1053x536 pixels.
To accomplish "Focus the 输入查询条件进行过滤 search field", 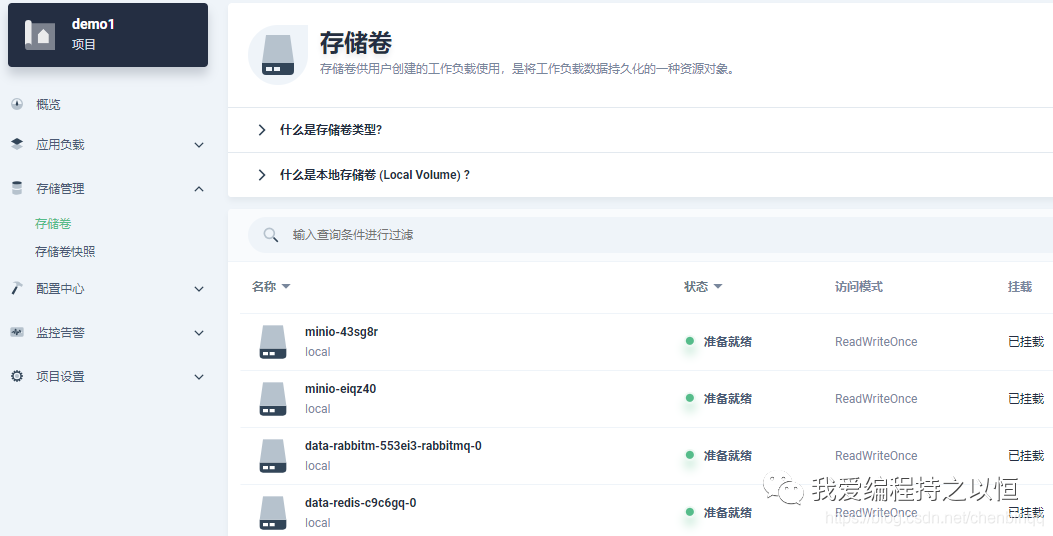I will (x=650, y=235).
